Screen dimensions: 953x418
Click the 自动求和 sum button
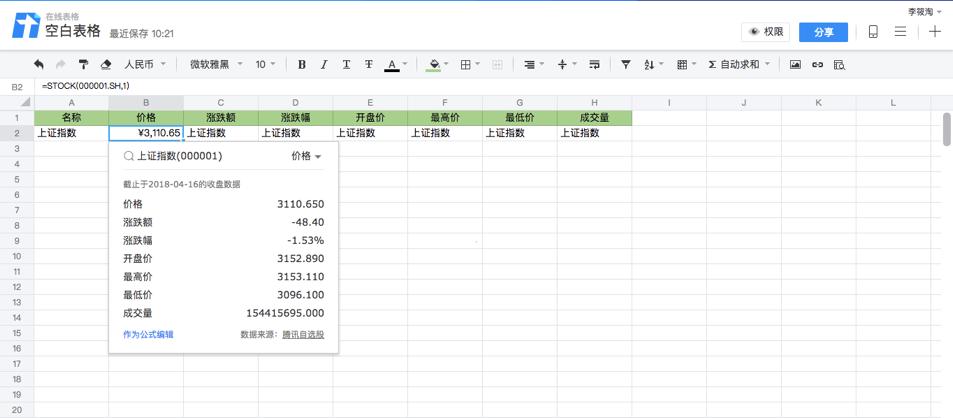(734, 64)
